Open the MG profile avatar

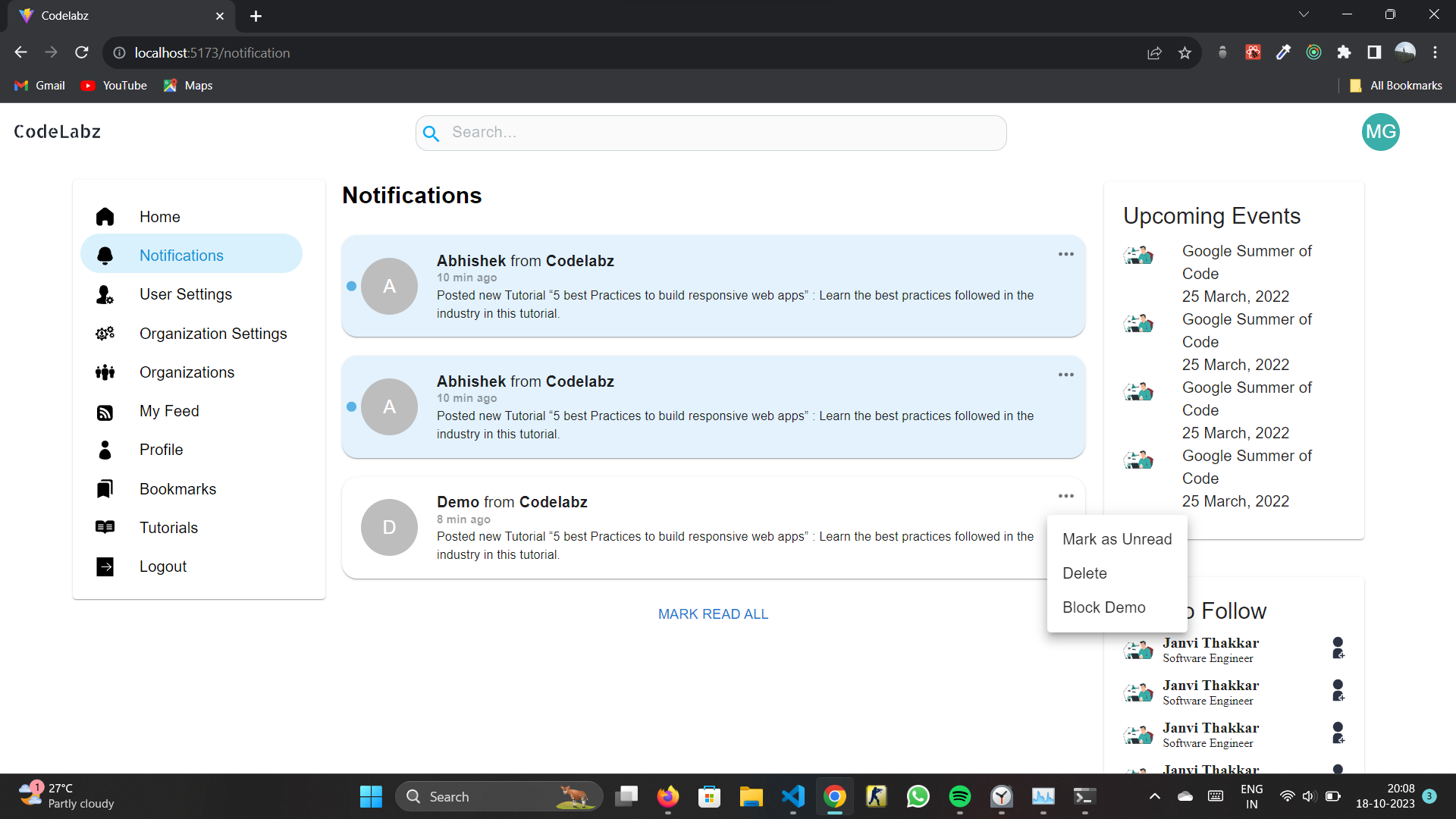pos(1381,132)
